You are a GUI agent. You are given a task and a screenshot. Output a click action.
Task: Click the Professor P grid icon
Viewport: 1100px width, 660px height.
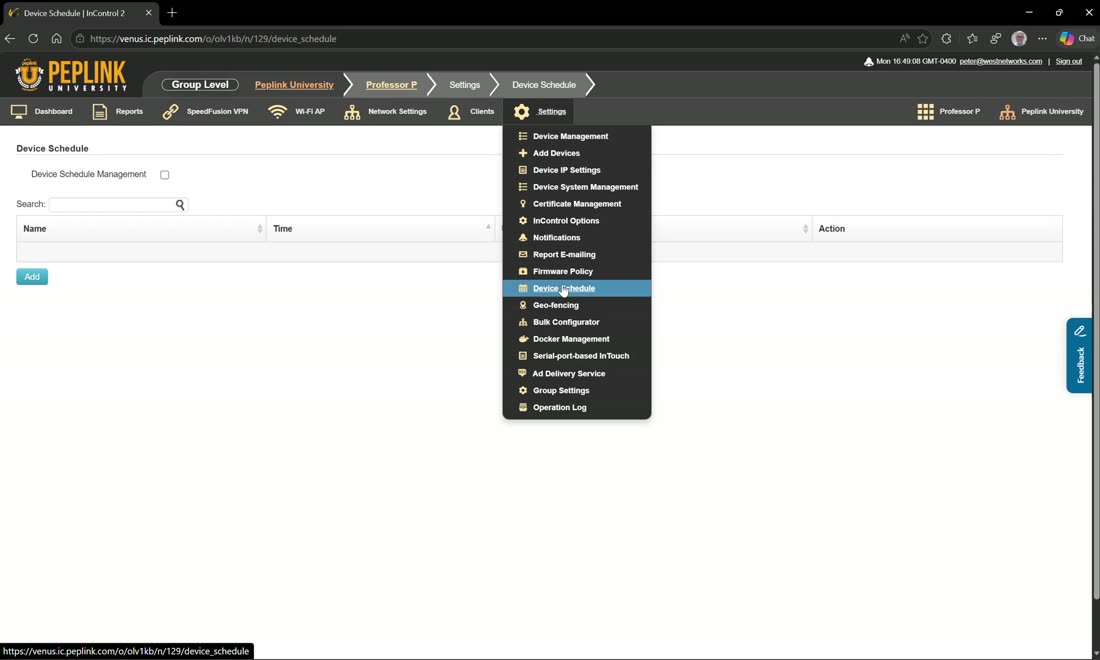(925, 112)
